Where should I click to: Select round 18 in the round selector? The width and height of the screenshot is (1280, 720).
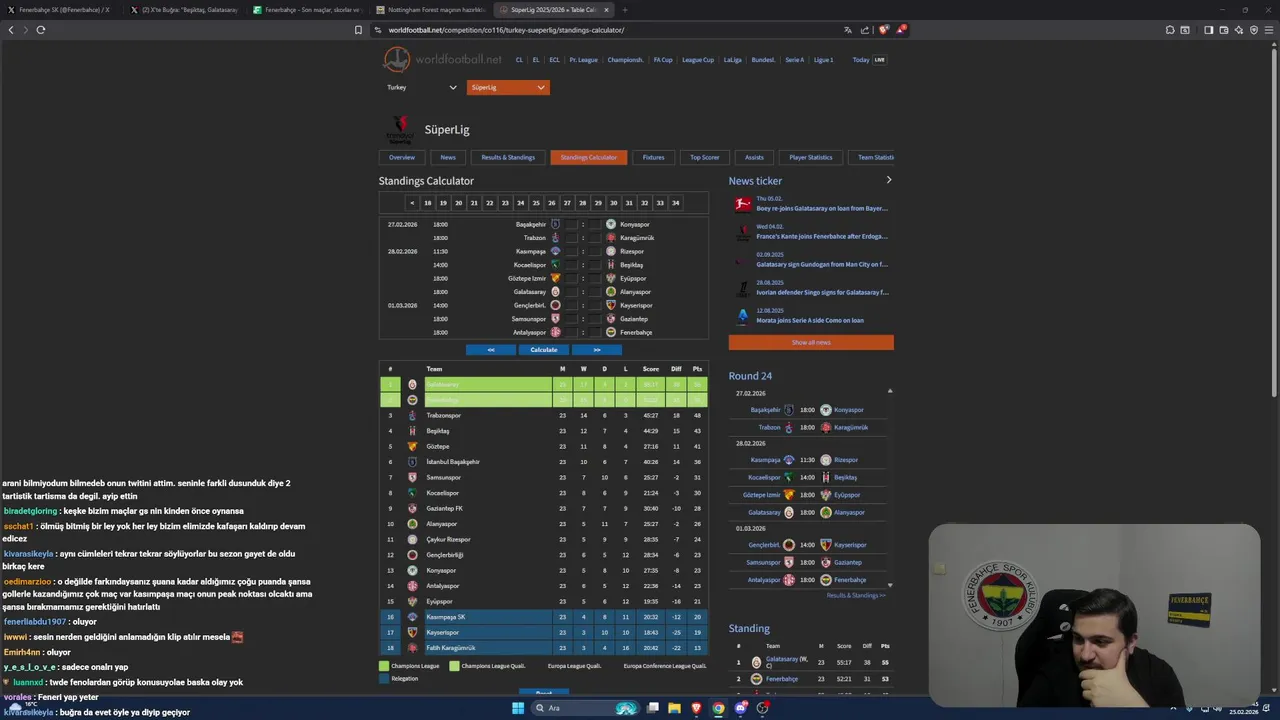(x=428, y=203)
